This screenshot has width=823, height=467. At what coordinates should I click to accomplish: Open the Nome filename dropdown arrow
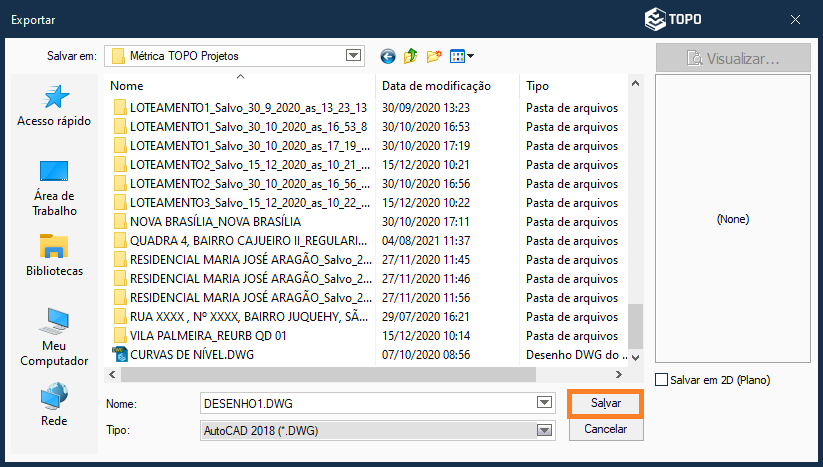click(x=545, y=402)
